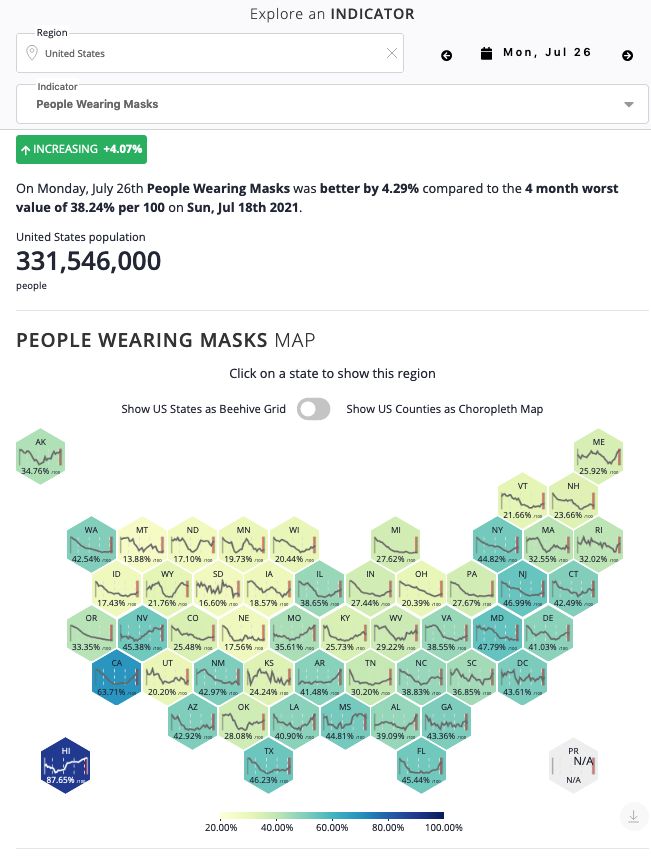Advance to next day using right arrow
Screen dimensions: 651x863
627,55
